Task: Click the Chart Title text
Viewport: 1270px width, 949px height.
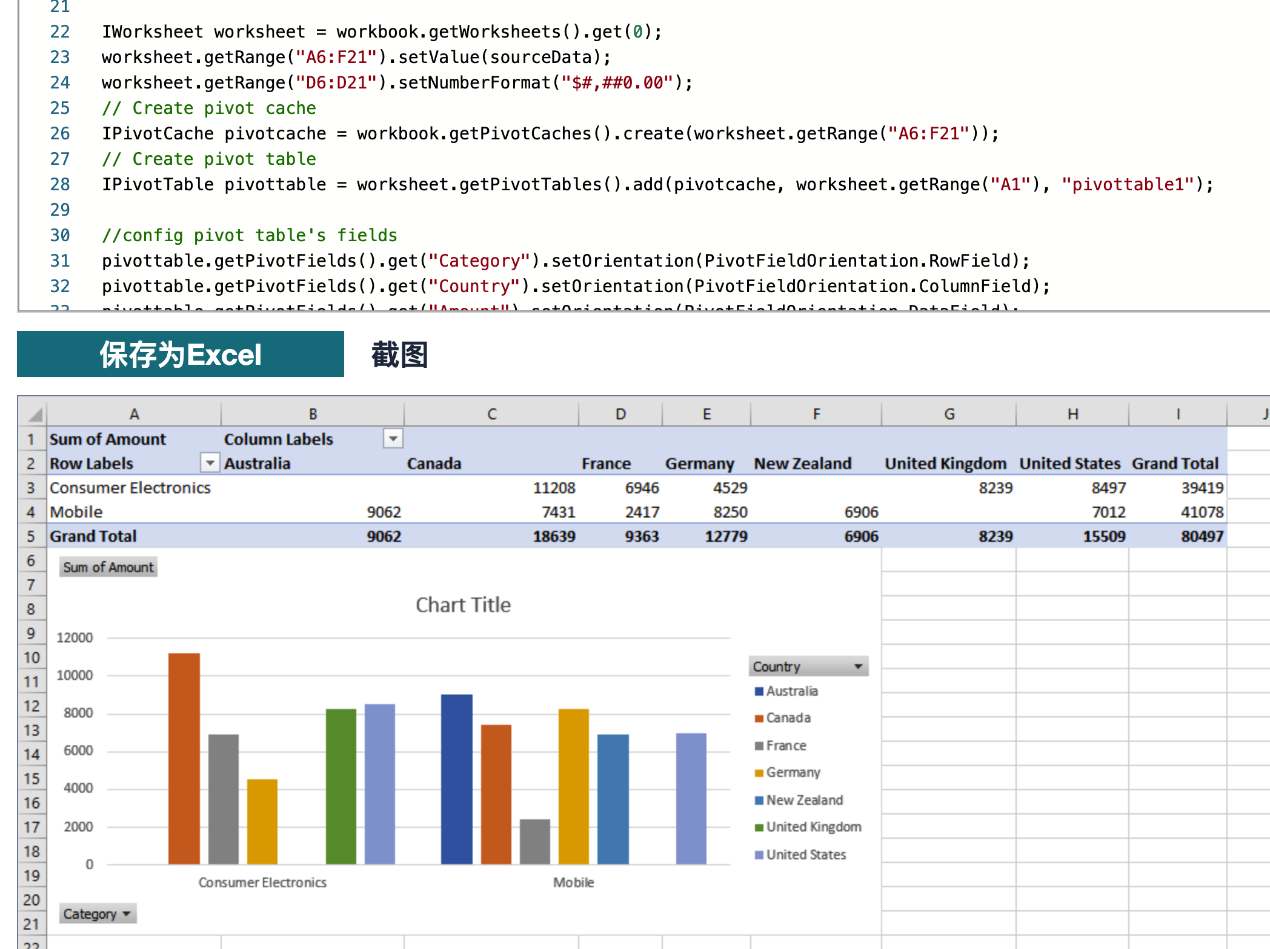Action: [463, 604]
